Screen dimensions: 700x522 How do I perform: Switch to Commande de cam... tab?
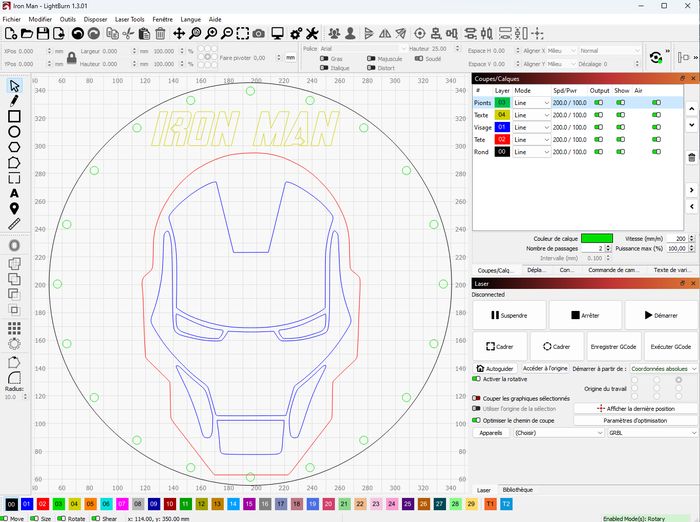[613, 270]
